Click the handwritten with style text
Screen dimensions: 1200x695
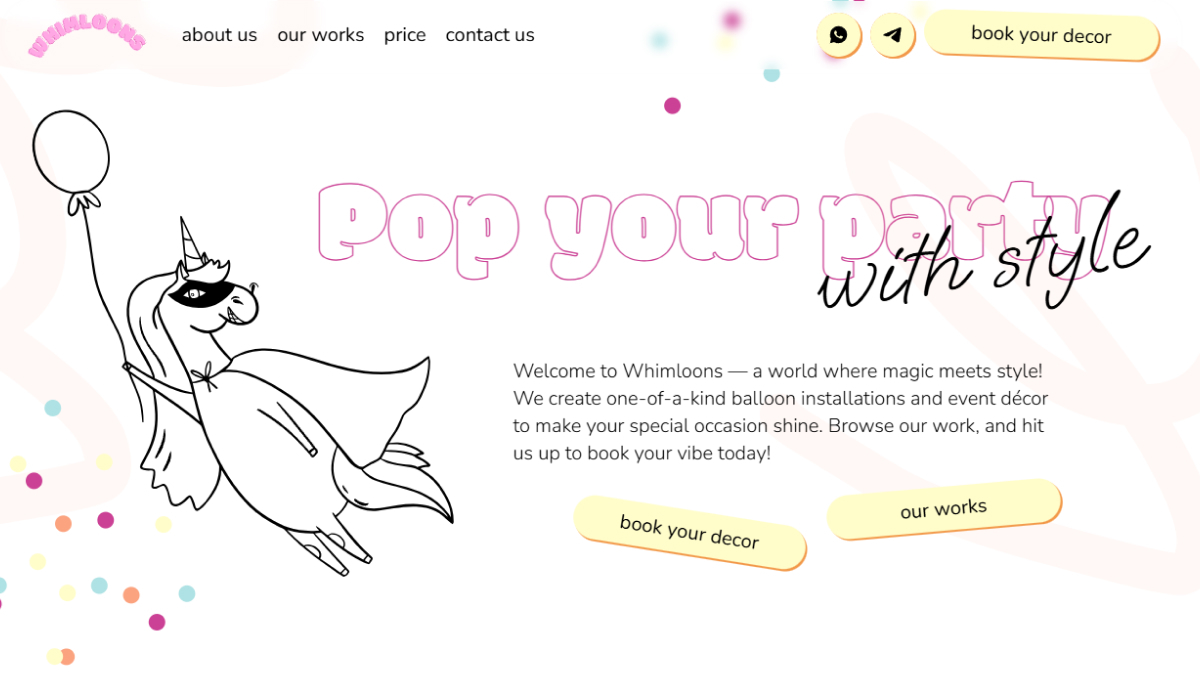pyautogui.click(x=985, y=254)
